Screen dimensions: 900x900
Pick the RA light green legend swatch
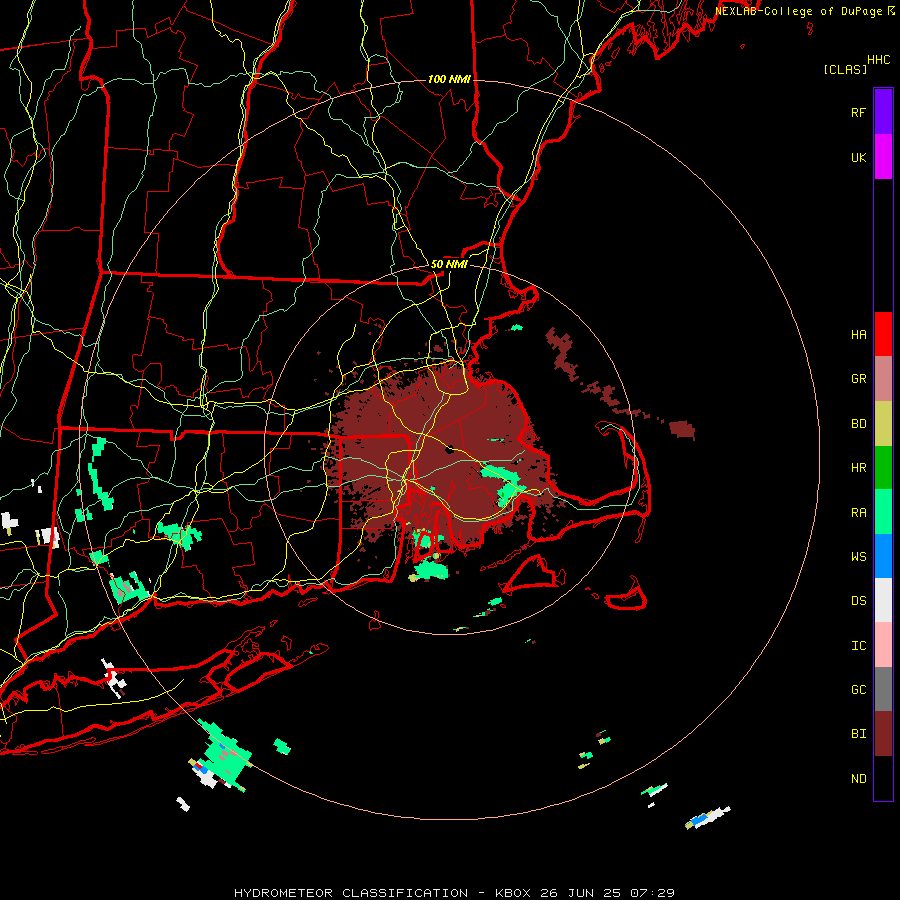[883, 512]
